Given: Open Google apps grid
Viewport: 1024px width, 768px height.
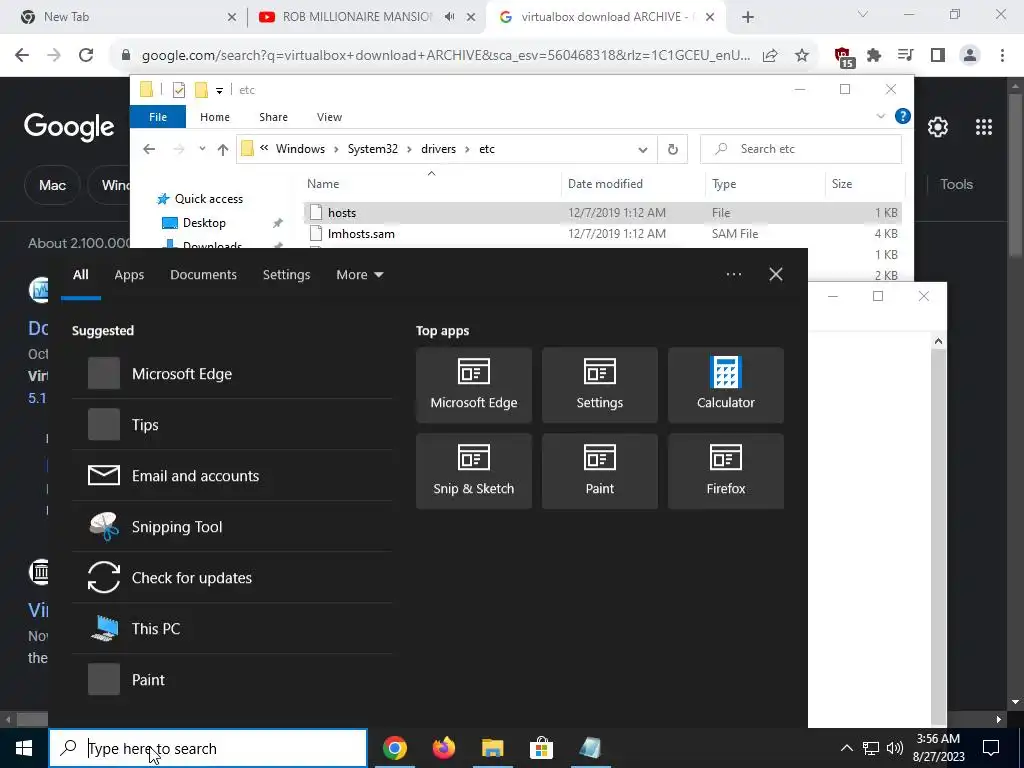Looking at the screenshot, I should (984, 127).
